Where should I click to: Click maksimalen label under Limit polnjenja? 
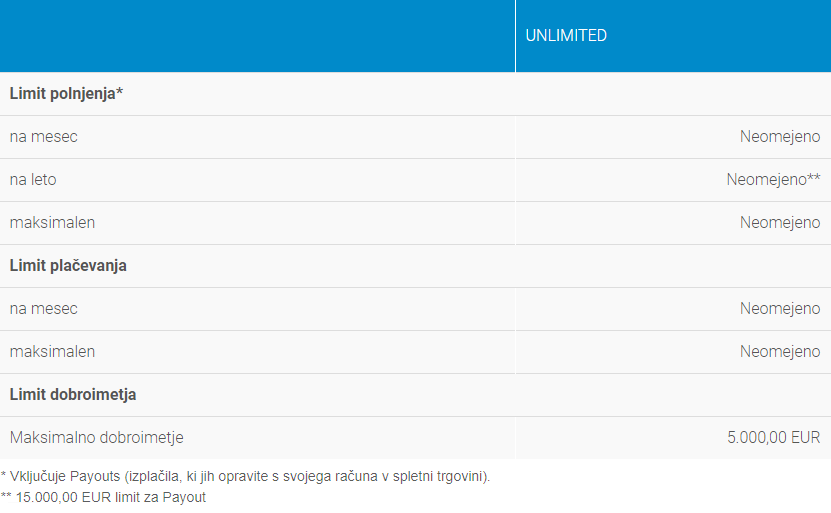click(52, 223)
